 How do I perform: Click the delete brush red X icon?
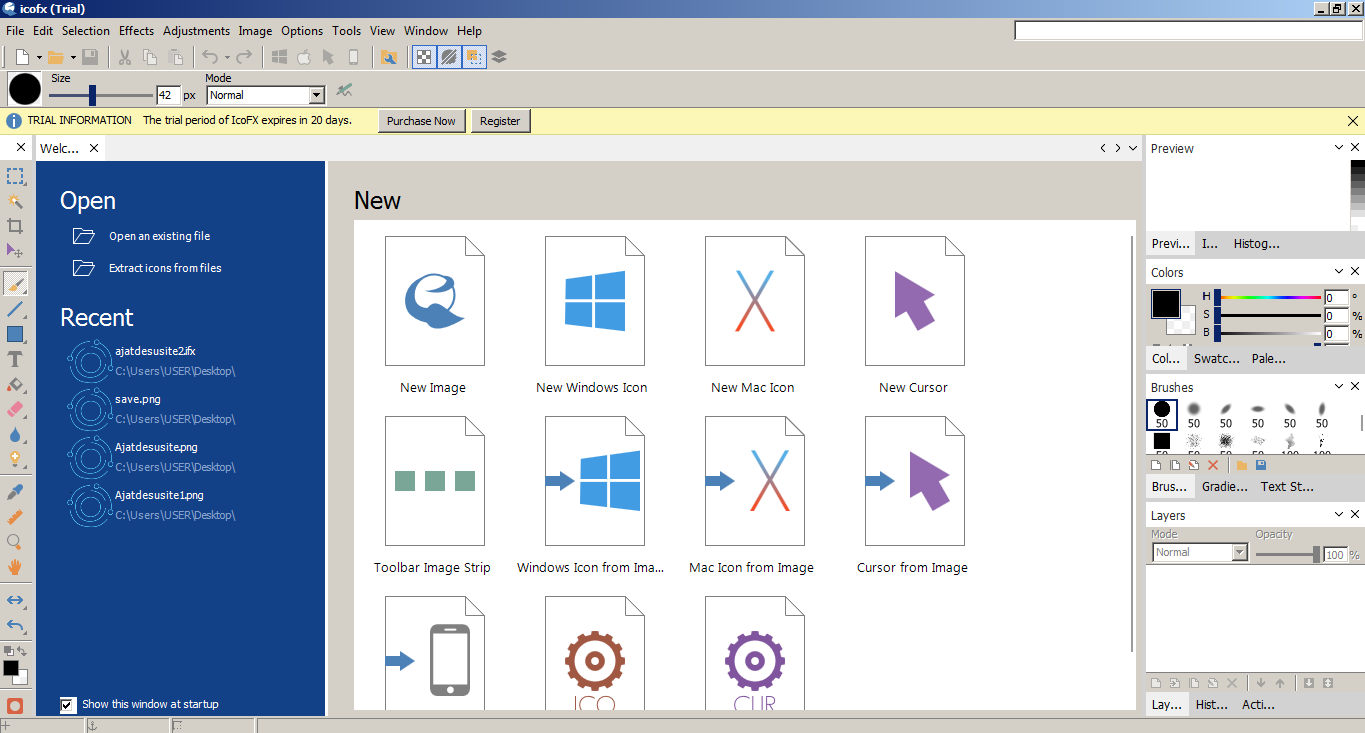coord(1213,465)
